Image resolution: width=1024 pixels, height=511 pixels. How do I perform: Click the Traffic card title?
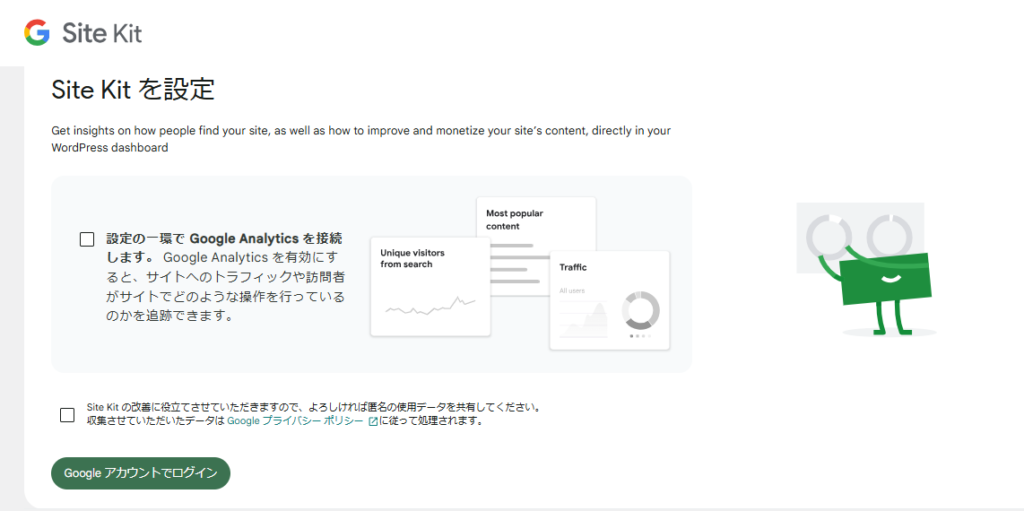(x=573, y=268)
